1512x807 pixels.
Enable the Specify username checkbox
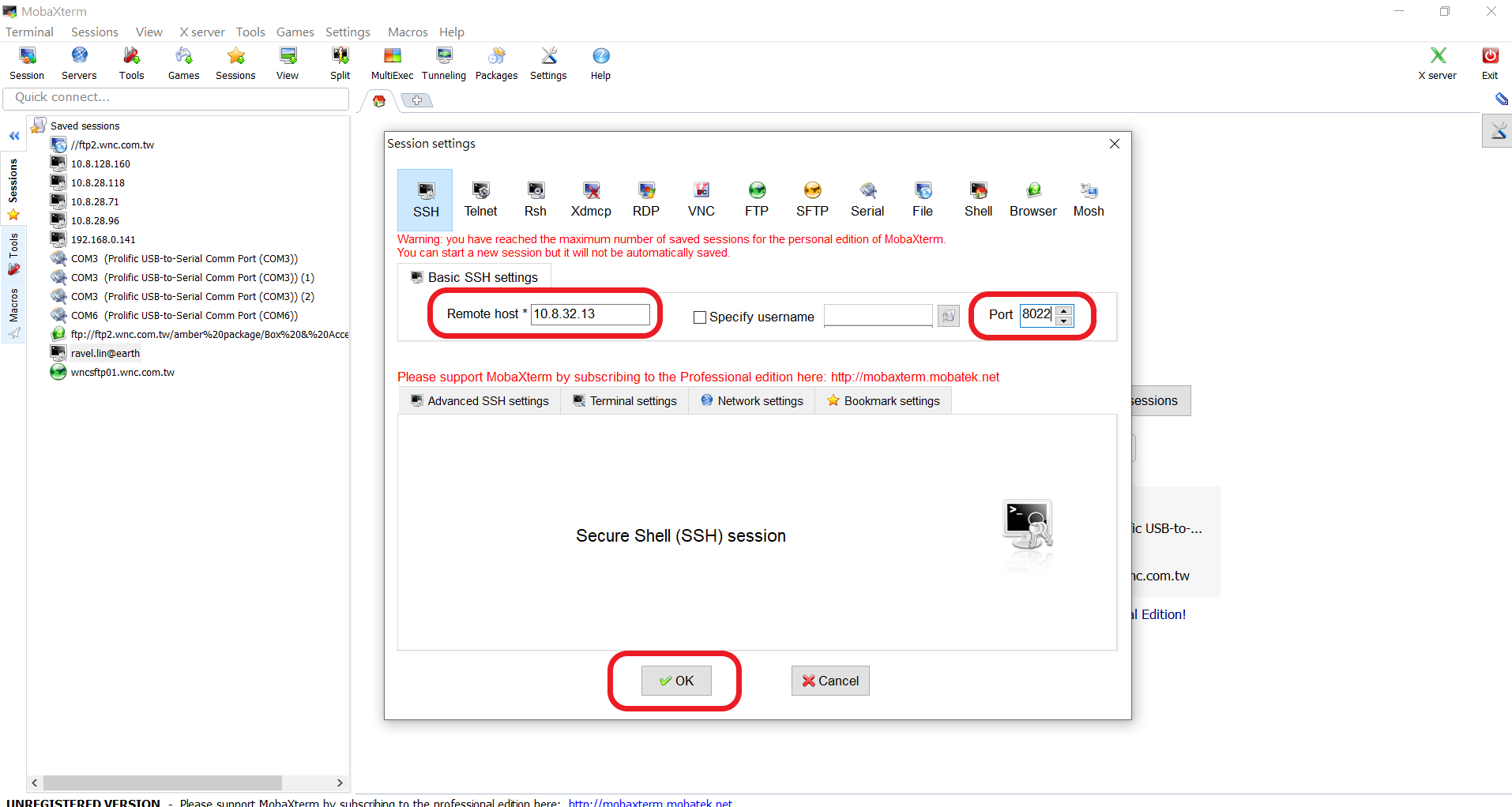699,317
